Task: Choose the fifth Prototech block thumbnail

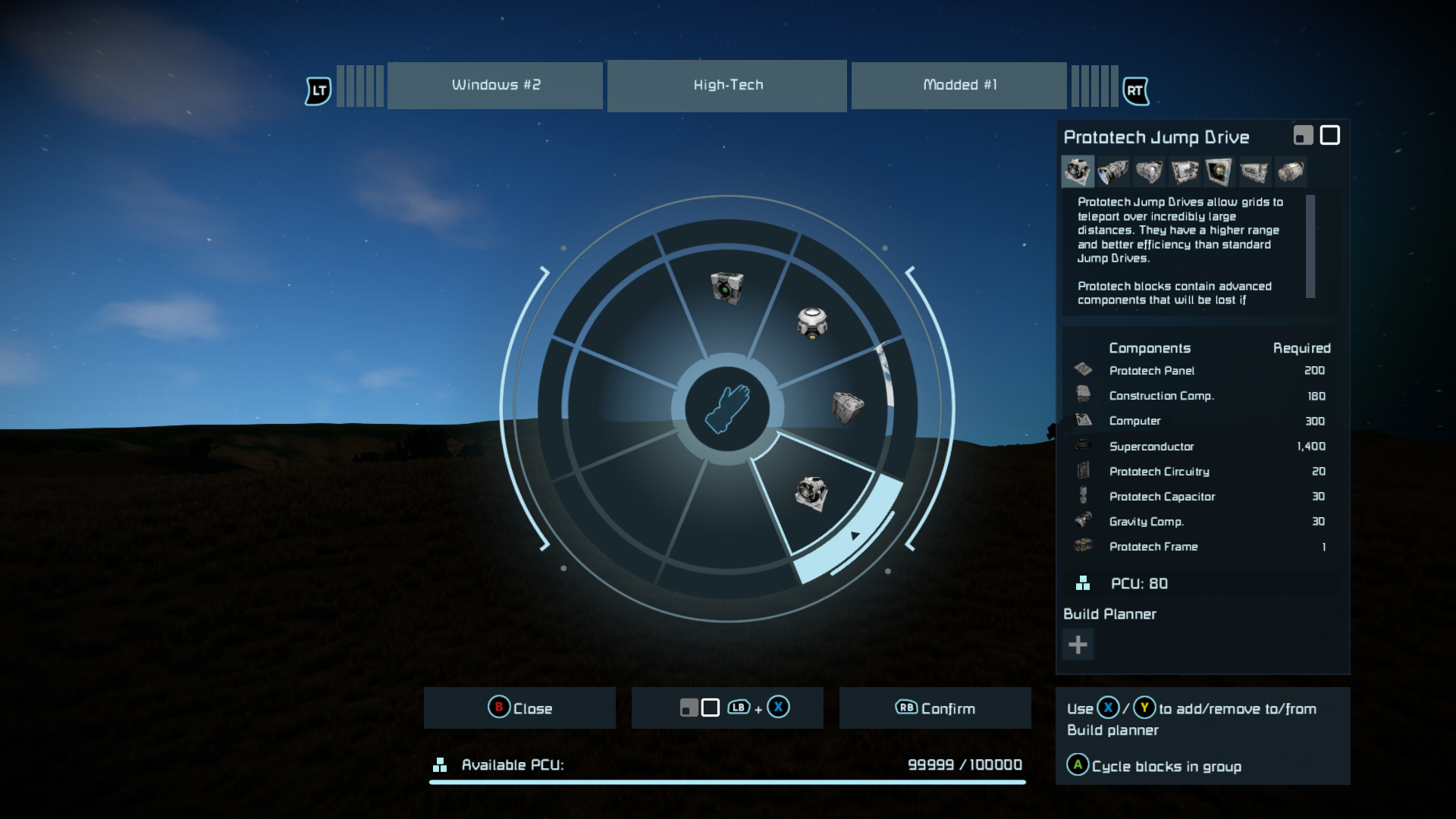Action: (1219, 172)
